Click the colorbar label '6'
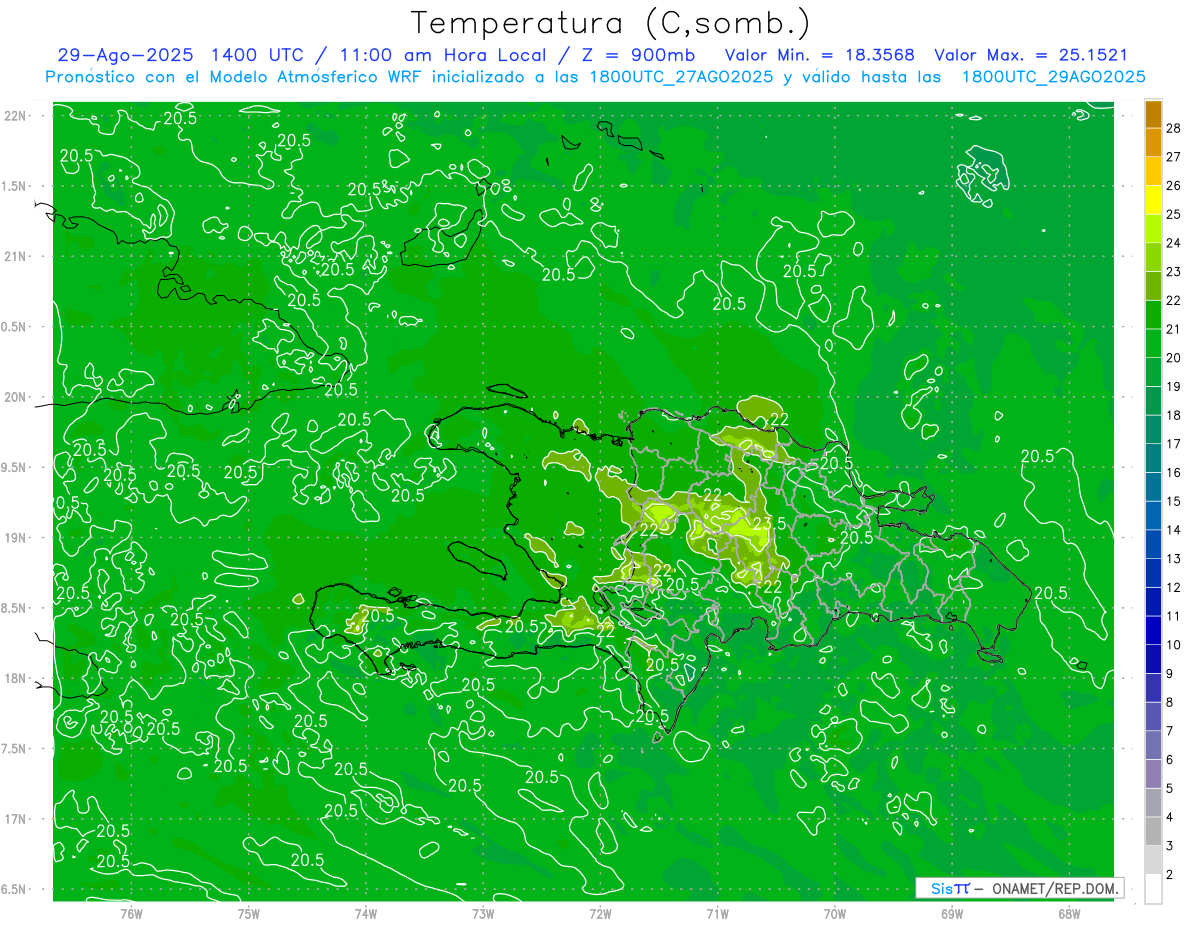The height and width of the screenshot is (927, 1200). tap(1171, 760)
